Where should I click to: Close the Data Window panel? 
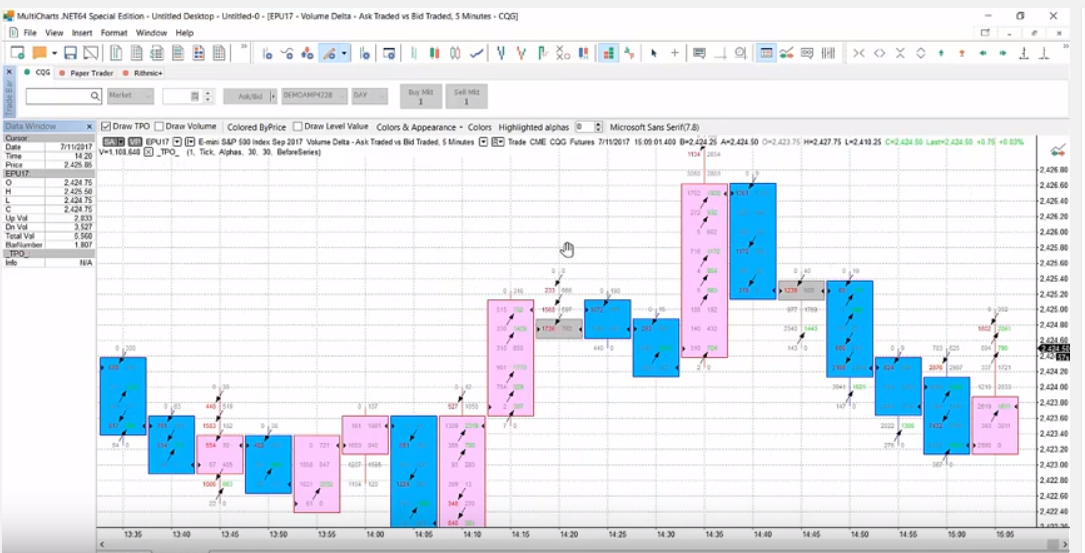click(90, 126)
